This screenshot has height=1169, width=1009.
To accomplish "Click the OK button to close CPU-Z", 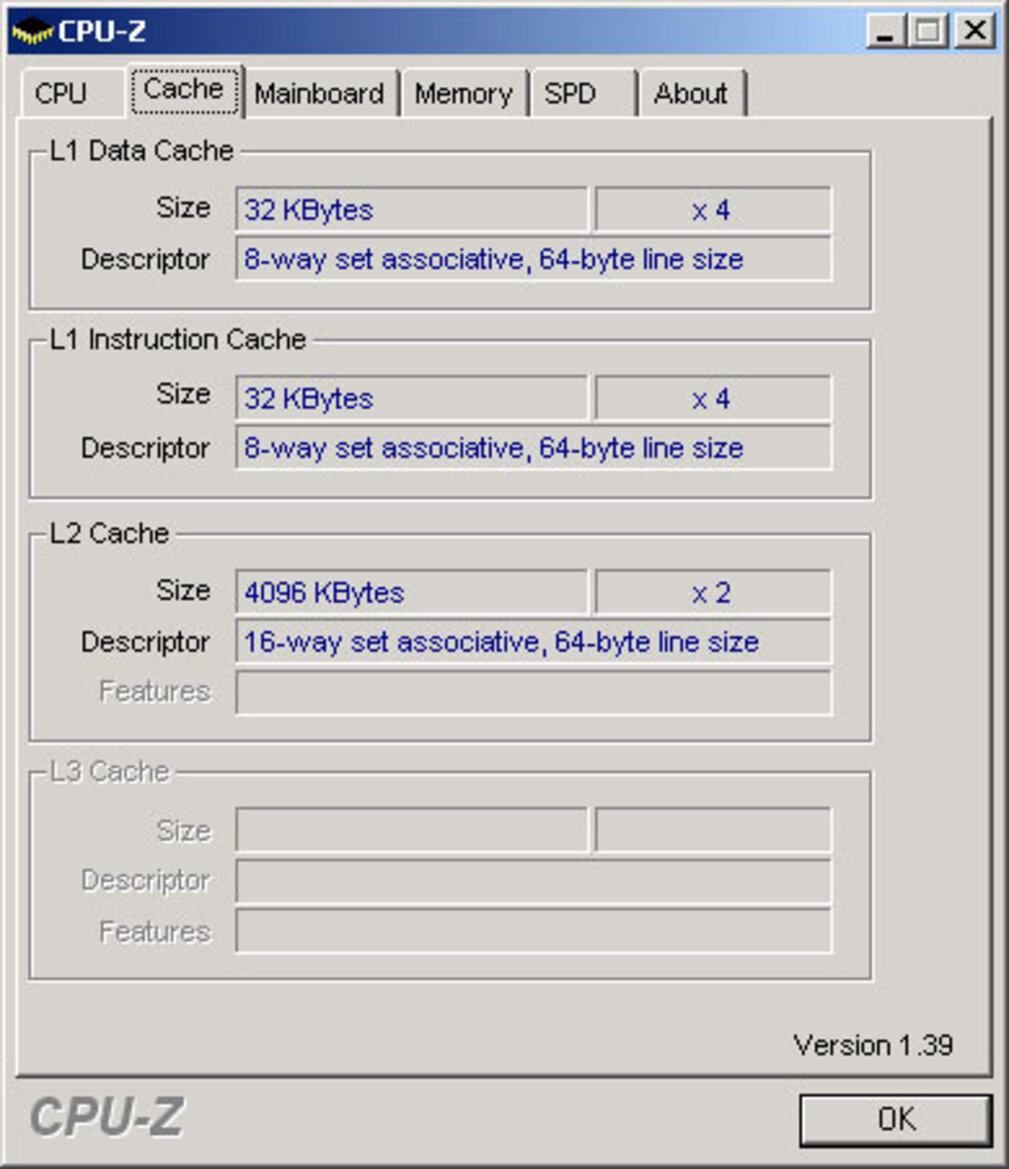I will click(897, 1119).
